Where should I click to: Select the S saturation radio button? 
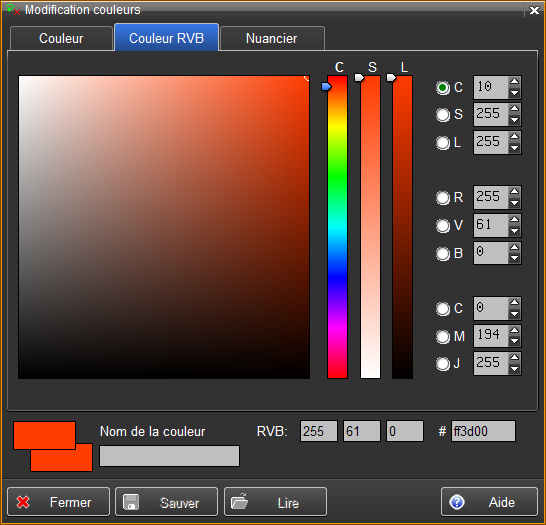point(443,115)
